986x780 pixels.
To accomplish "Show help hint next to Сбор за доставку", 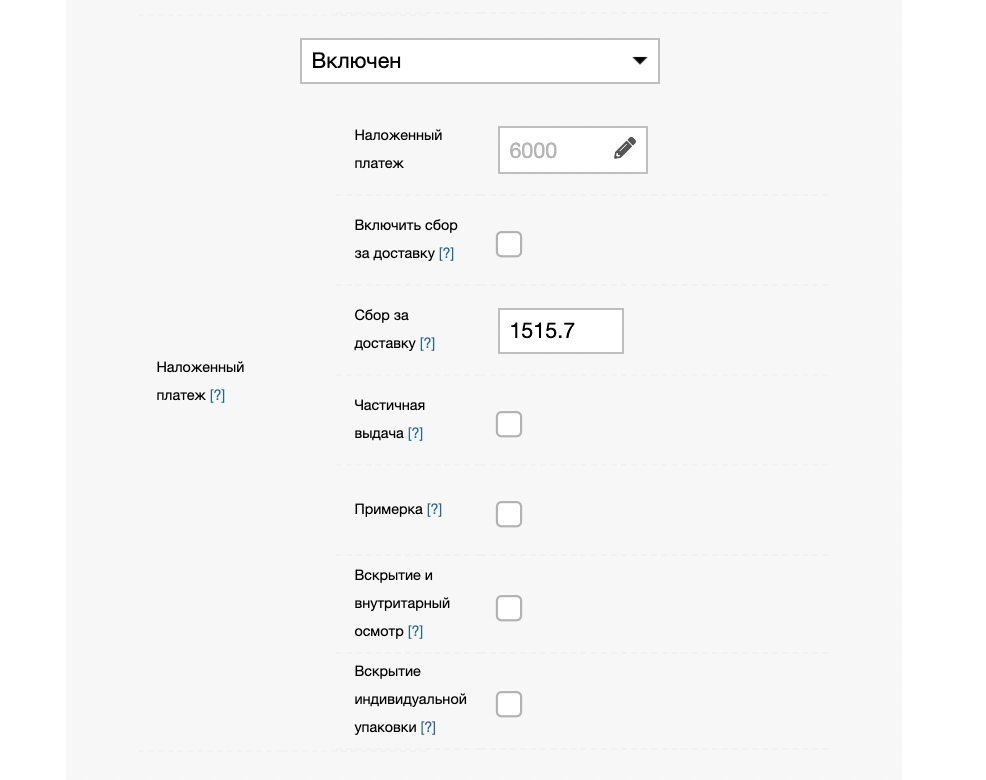I will [x=427, y=344].
